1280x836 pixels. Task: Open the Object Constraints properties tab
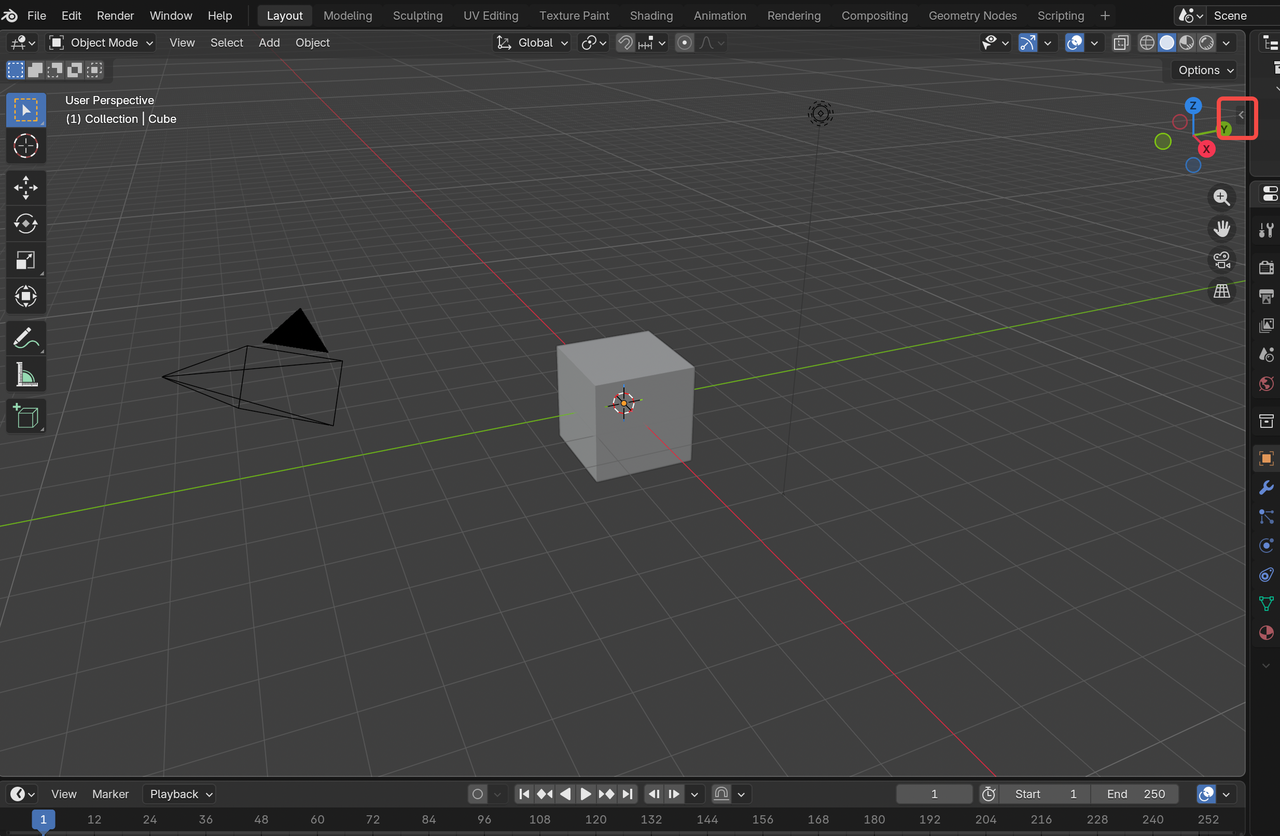[x=1266, y=575]
